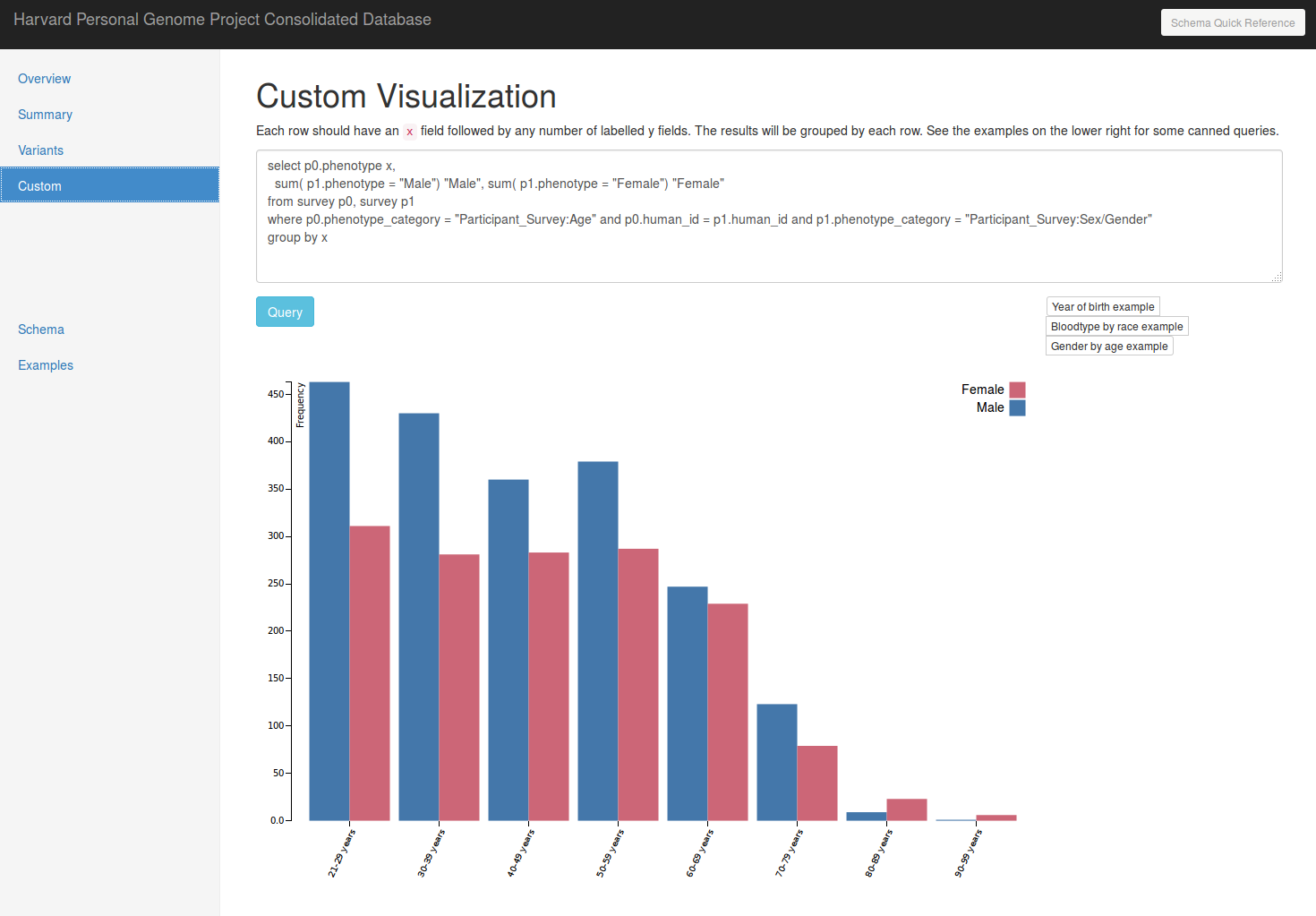1316x916 pixels.
Task: Click the 'Male' legend label
Action: pyautogui.click(x=990, y=407)
